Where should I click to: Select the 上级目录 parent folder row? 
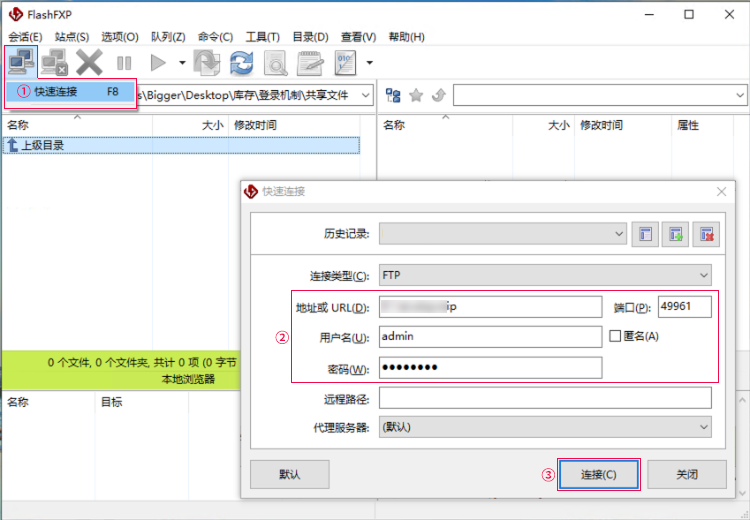(x=181, y=145)
